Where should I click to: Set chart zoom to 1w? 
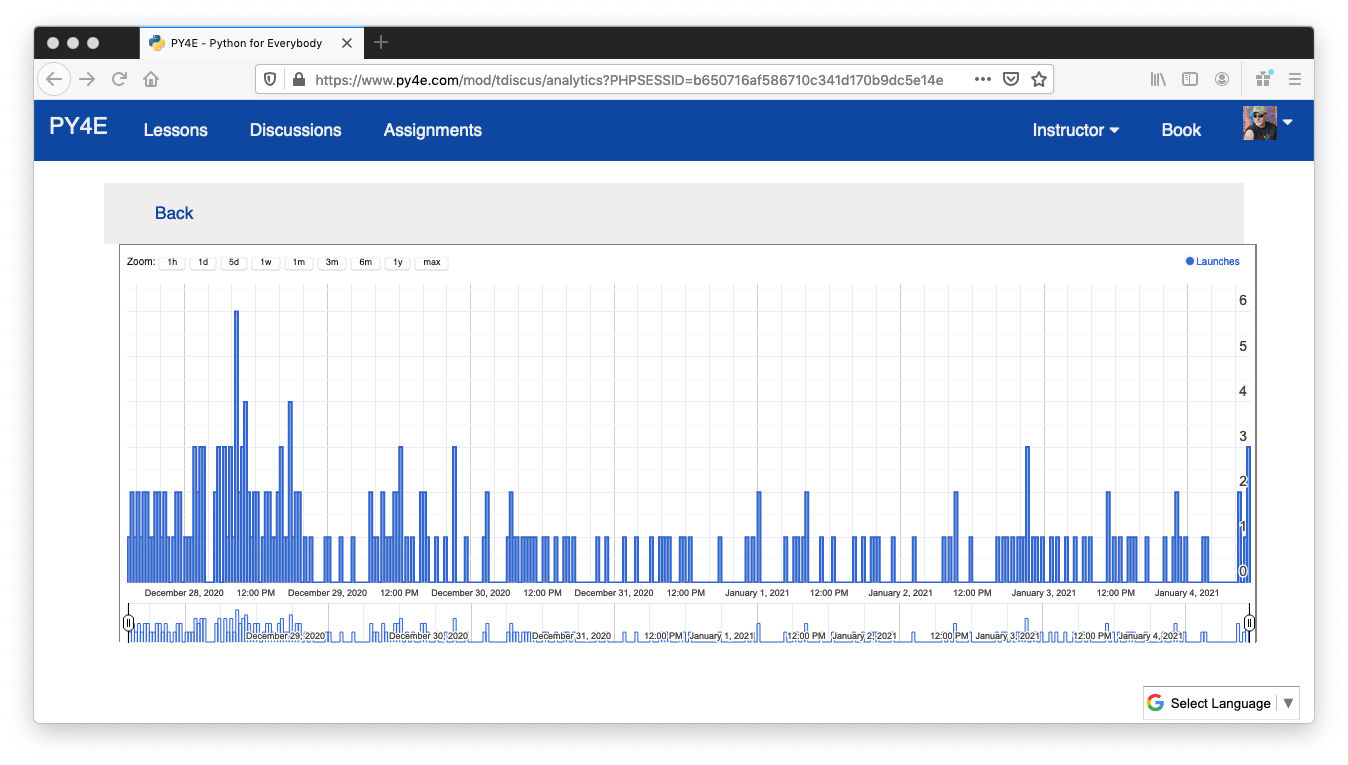tap(266, 262)
